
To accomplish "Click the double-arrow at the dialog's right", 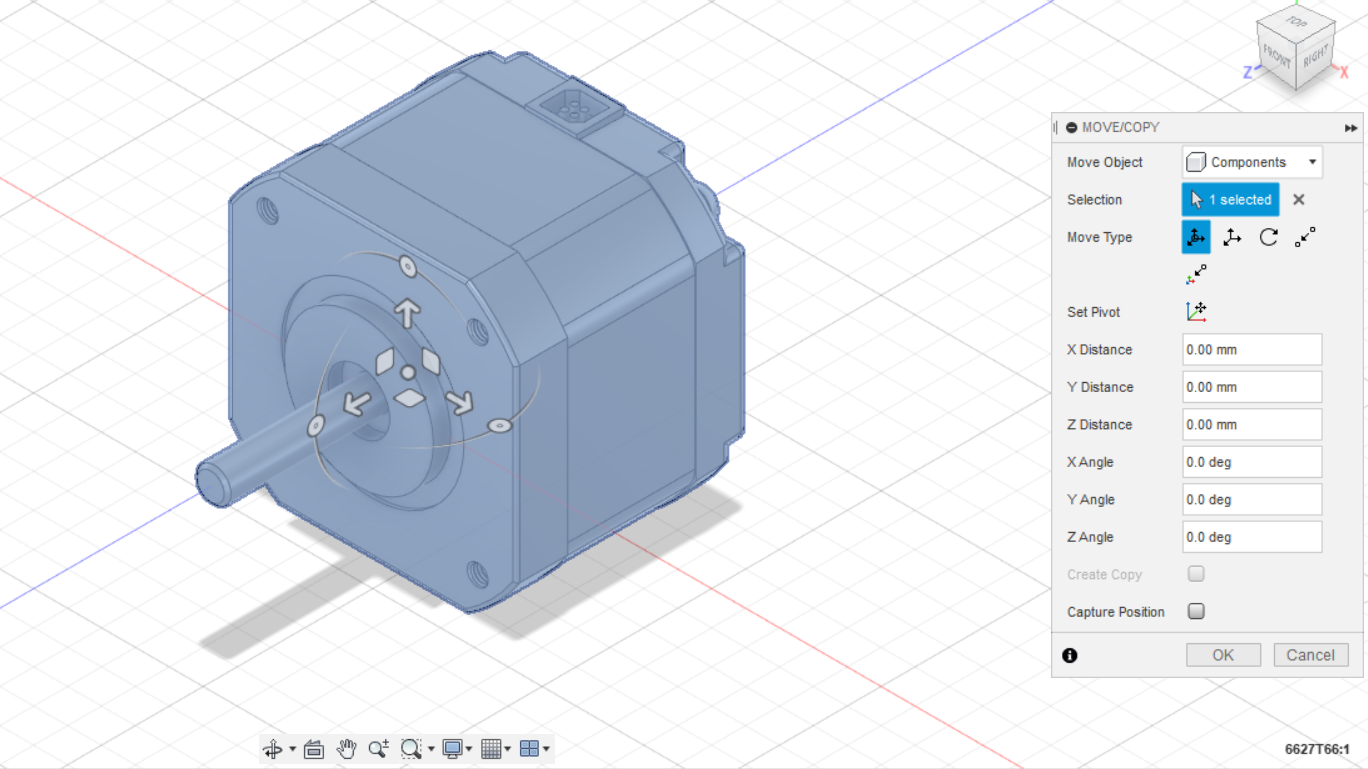I will pyautogui.click(x=1351, y=128).
